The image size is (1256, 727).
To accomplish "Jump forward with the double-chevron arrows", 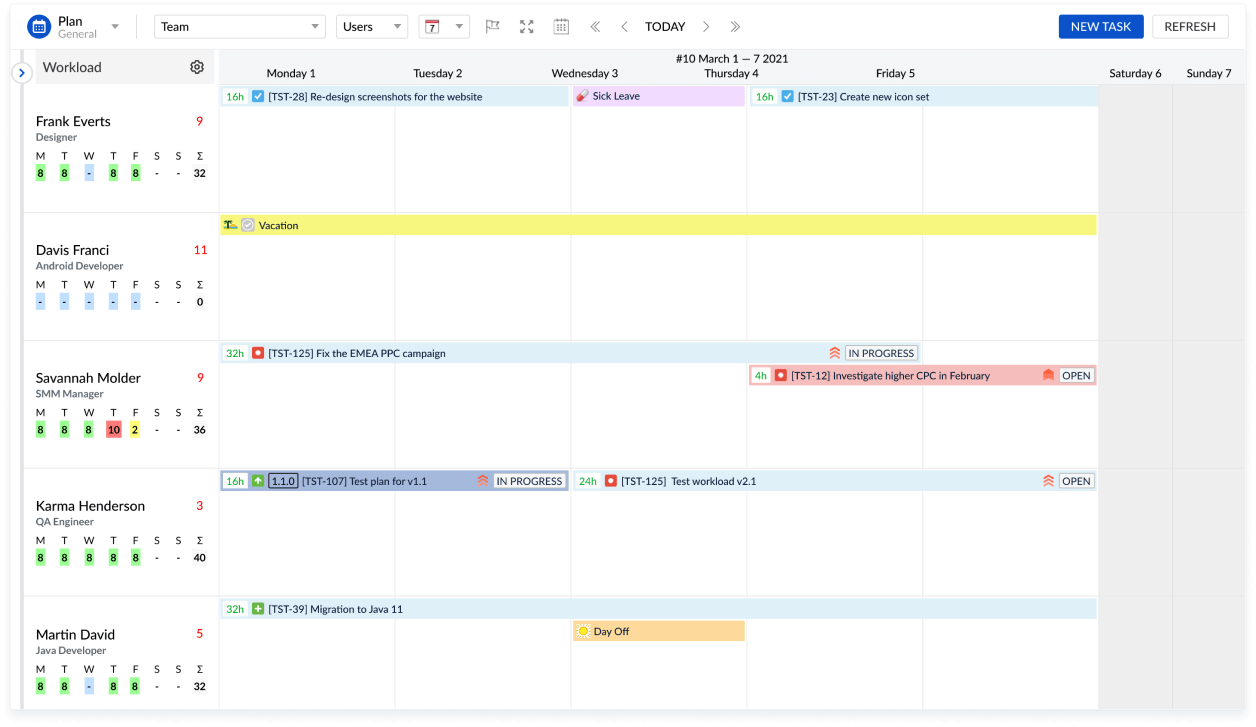I will click(733, 27).
